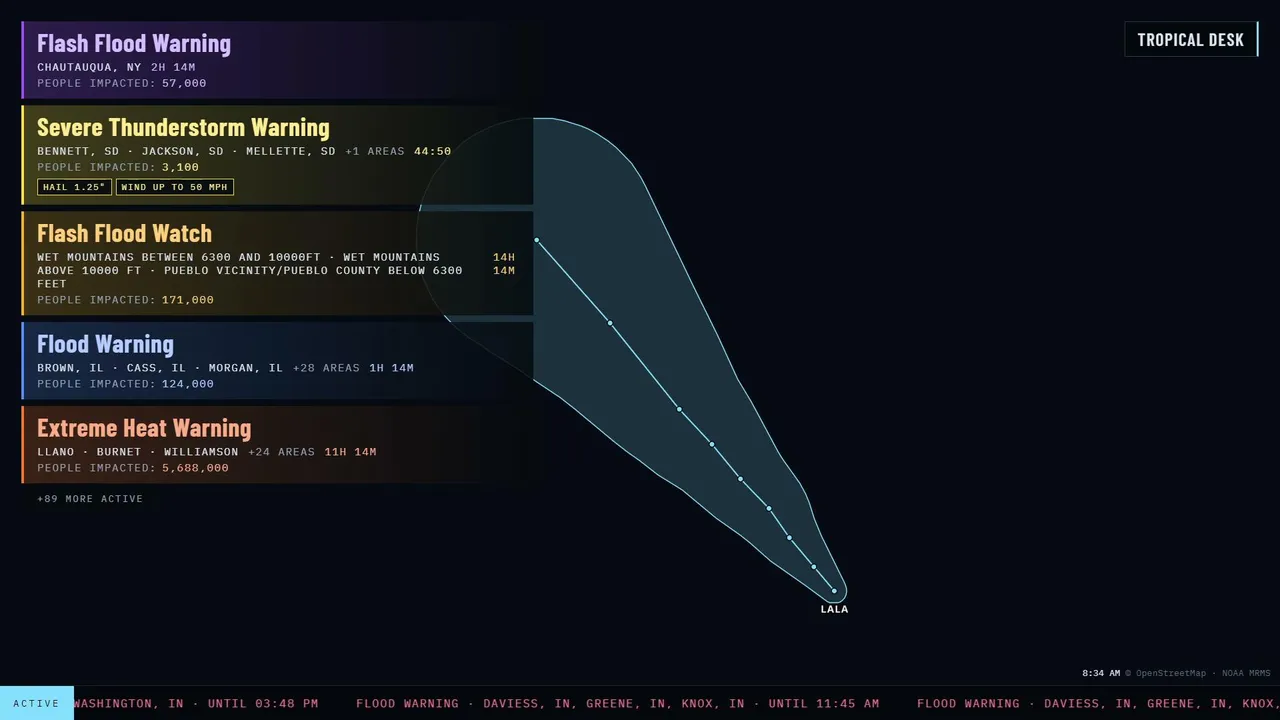Click People Impacted 3,100 value
The height and width of the screenshot is (720, 1280).
coord(180,168)
